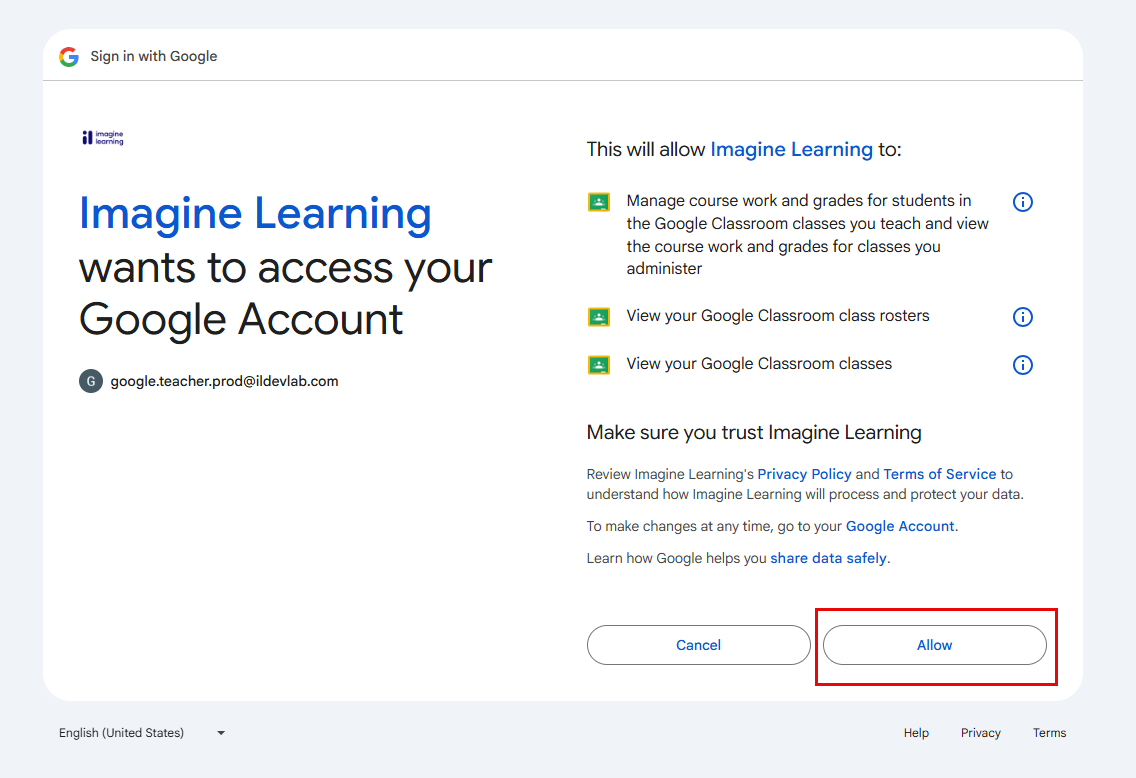Click Imagine Learning link in permissions heading
The width and height of the screenshot is (1136, 778).
pos(791,149)
